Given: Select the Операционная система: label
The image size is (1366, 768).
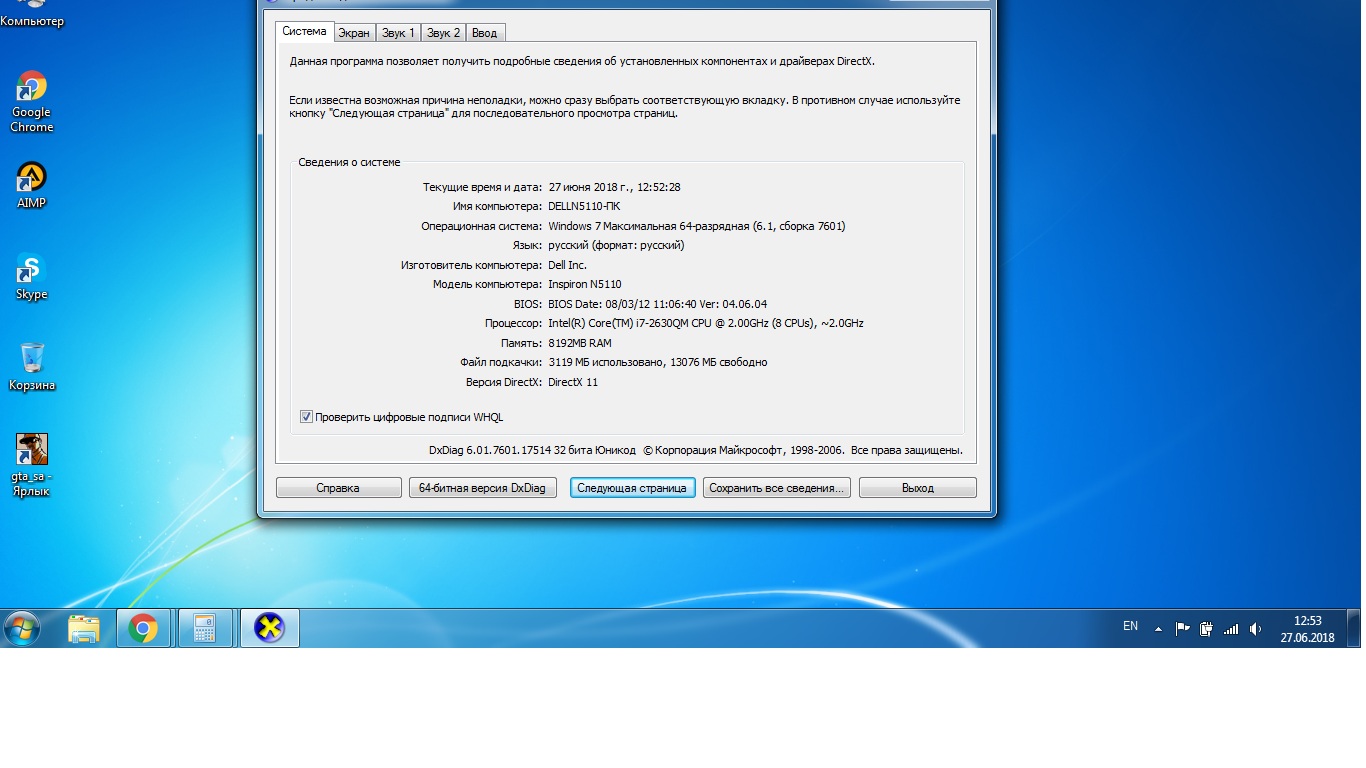Looking at the screenshot, I should coord(481,226).
